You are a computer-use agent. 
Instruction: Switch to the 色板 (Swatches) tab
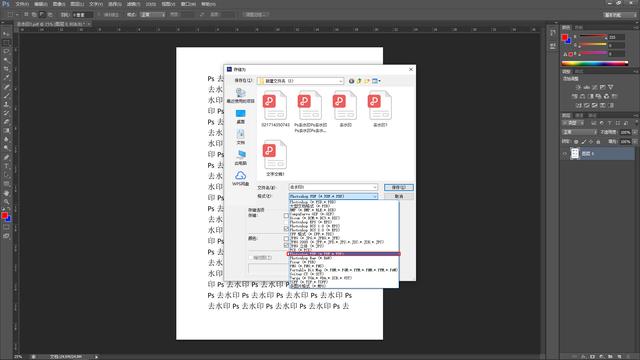(579, 27)
